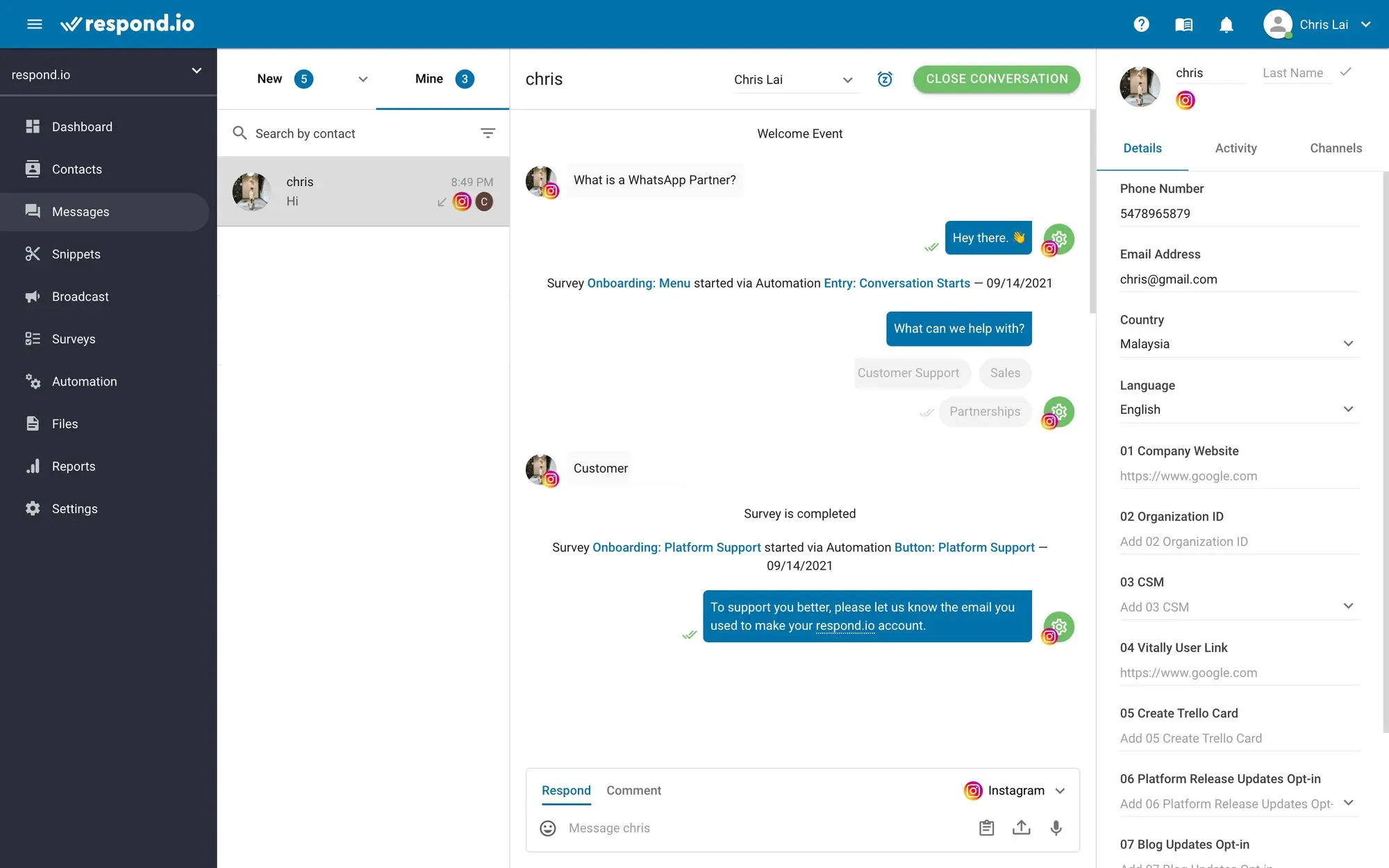The width and height of the screenshot is (1389, 868).
Task: Switch to the Mine conversations tab
Action: 444,79
